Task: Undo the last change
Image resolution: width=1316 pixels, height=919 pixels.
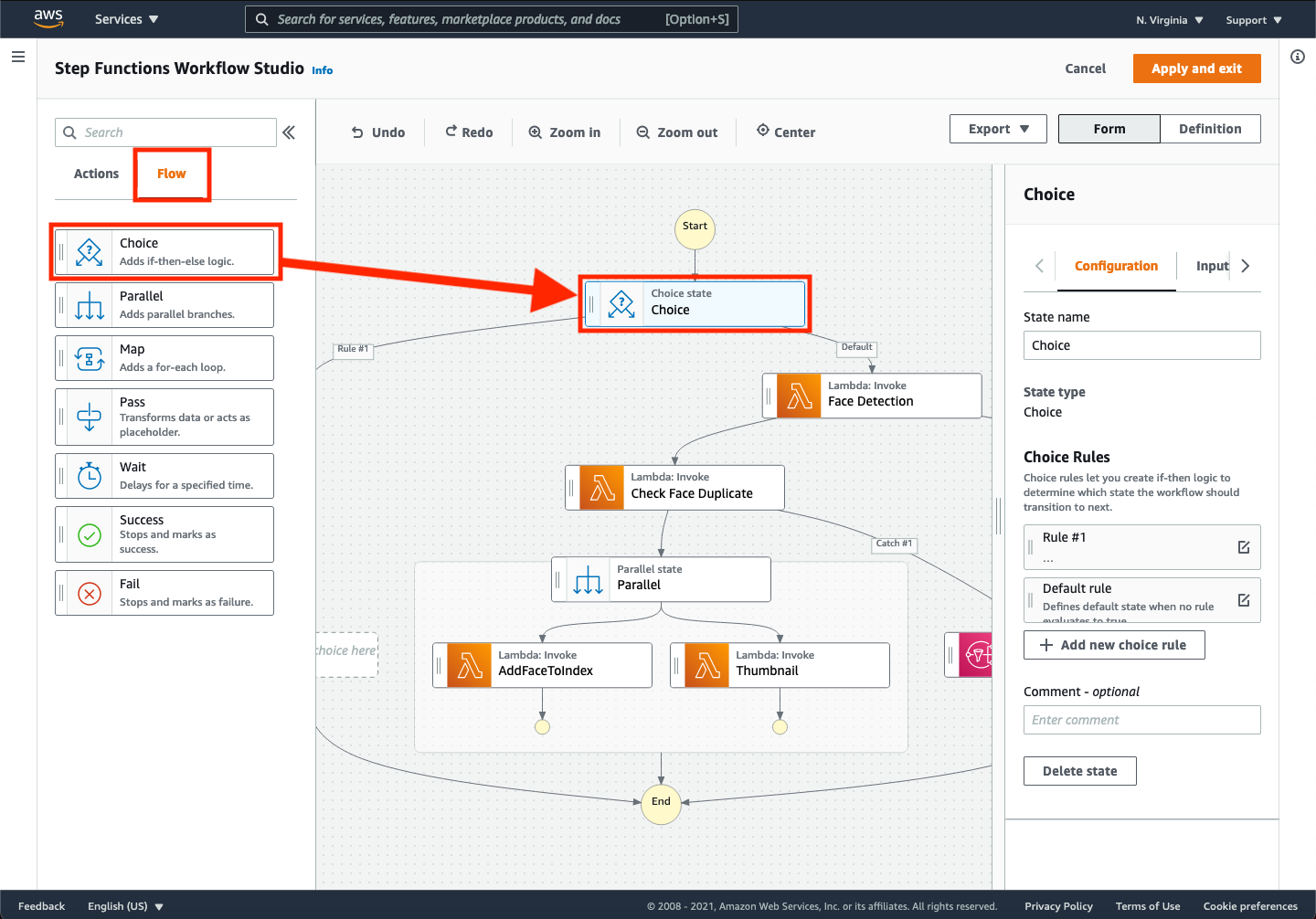Action: (378, 132)
